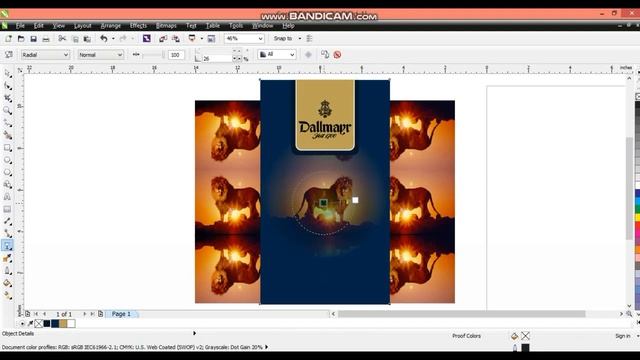Image resolution: width=640 pixels, height=360 pixels.
Task: Expand the Object Details arrow
Action: tap(194, 333)
